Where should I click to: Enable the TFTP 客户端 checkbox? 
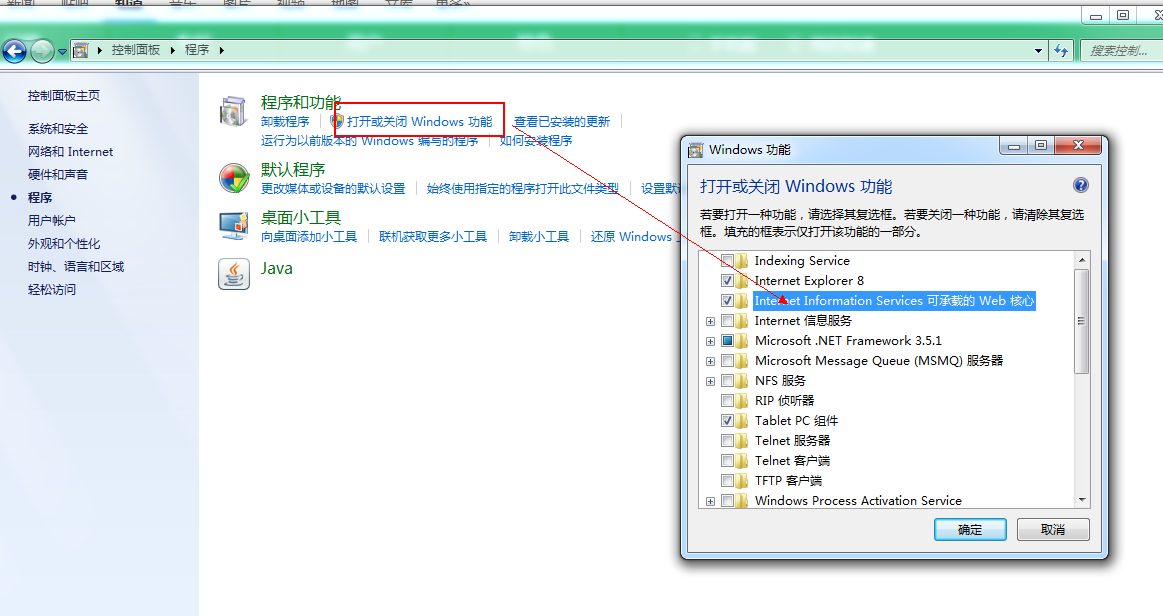pyautogui.click(x=727, y=481)
